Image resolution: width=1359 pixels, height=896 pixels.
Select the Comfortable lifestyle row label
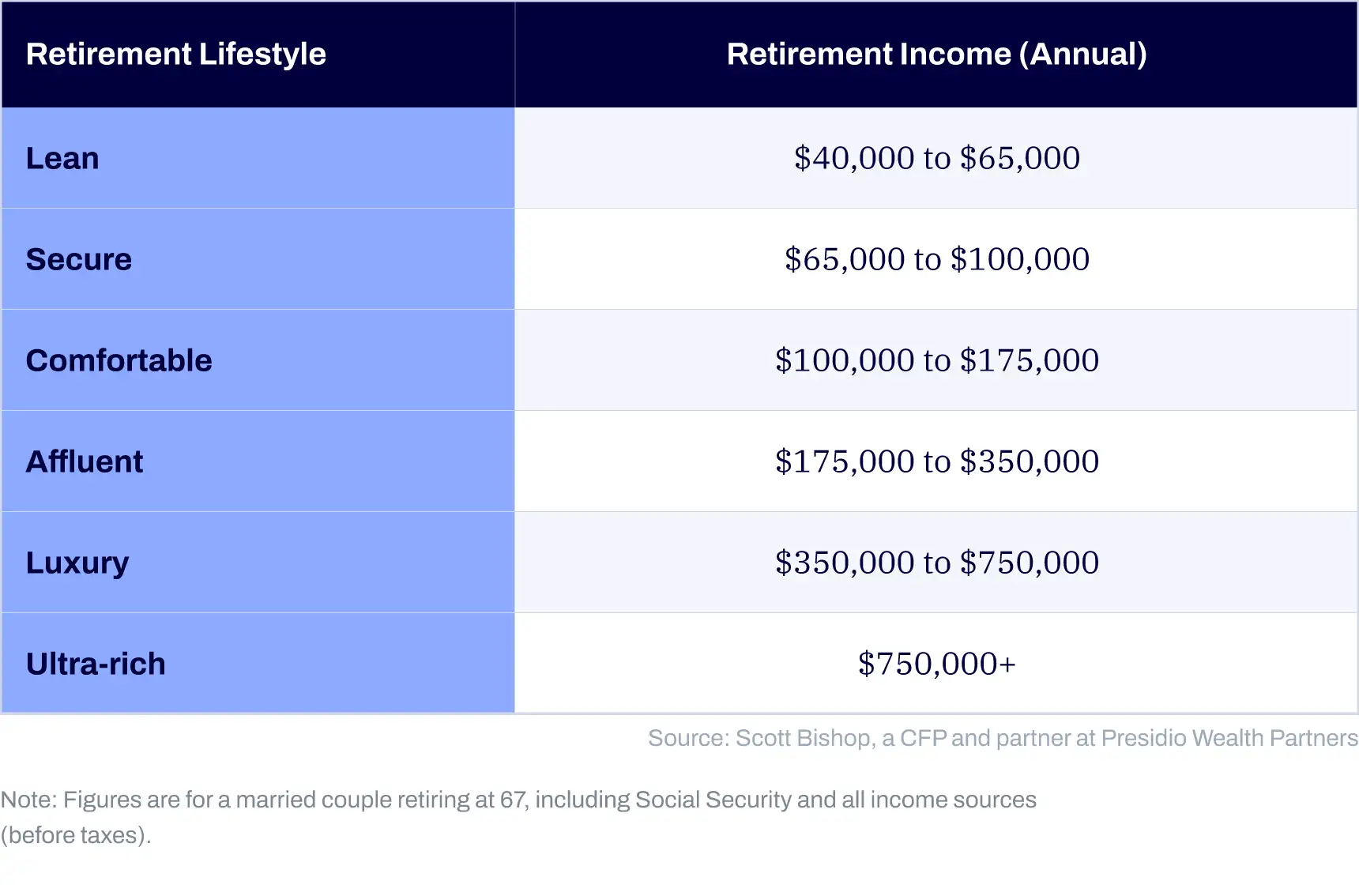pos(258,360)
